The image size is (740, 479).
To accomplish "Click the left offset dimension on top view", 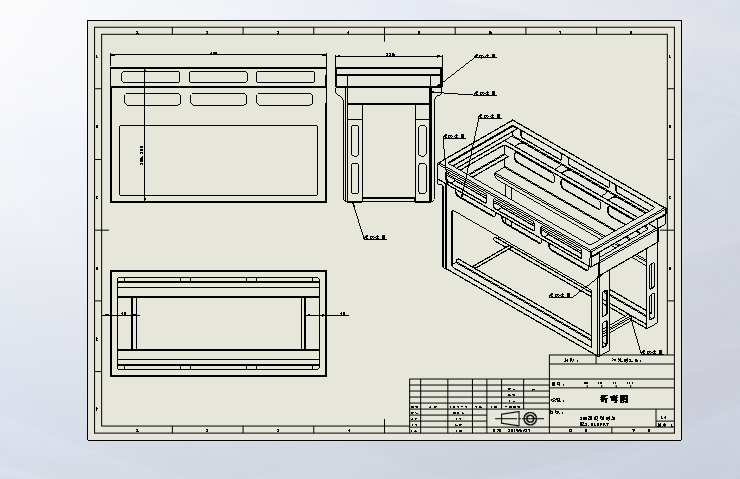I will click(x=124, y=313).
